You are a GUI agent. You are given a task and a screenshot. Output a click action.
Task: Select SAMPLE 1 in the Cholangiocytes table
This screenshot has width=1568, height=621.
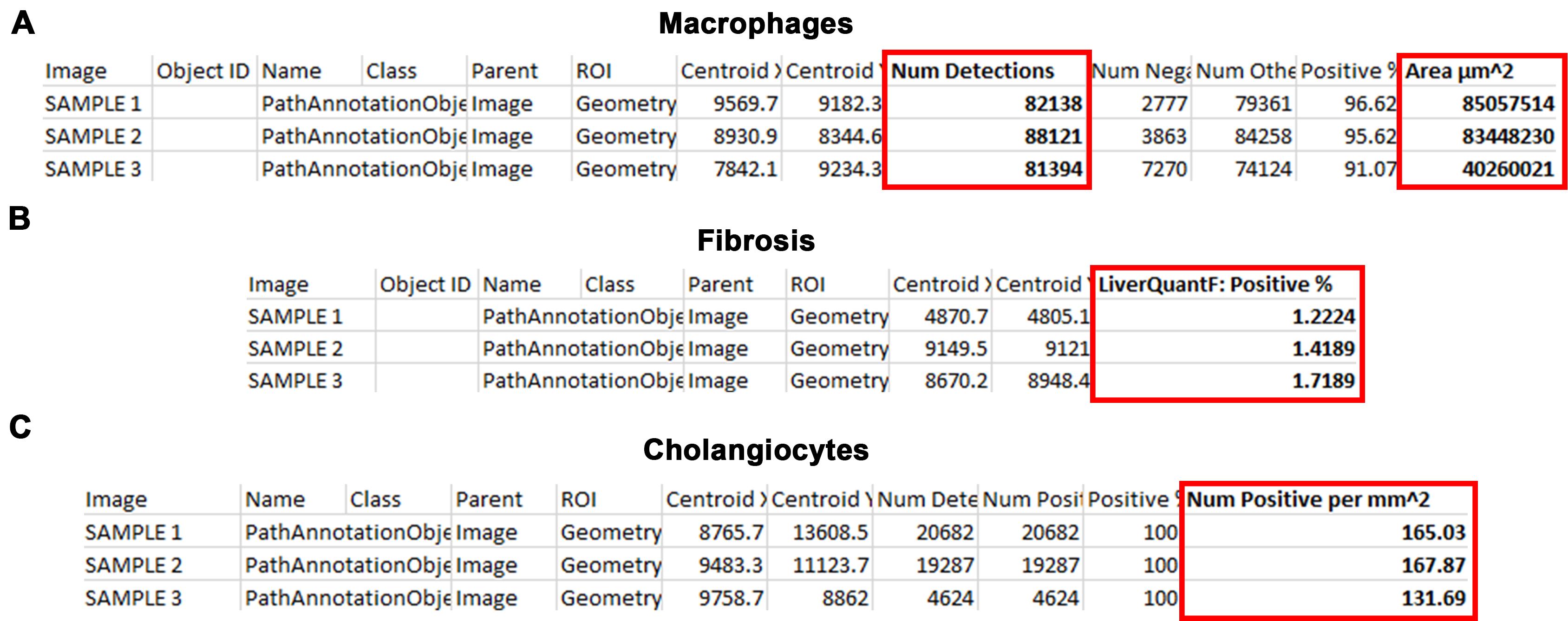[133, 533]
